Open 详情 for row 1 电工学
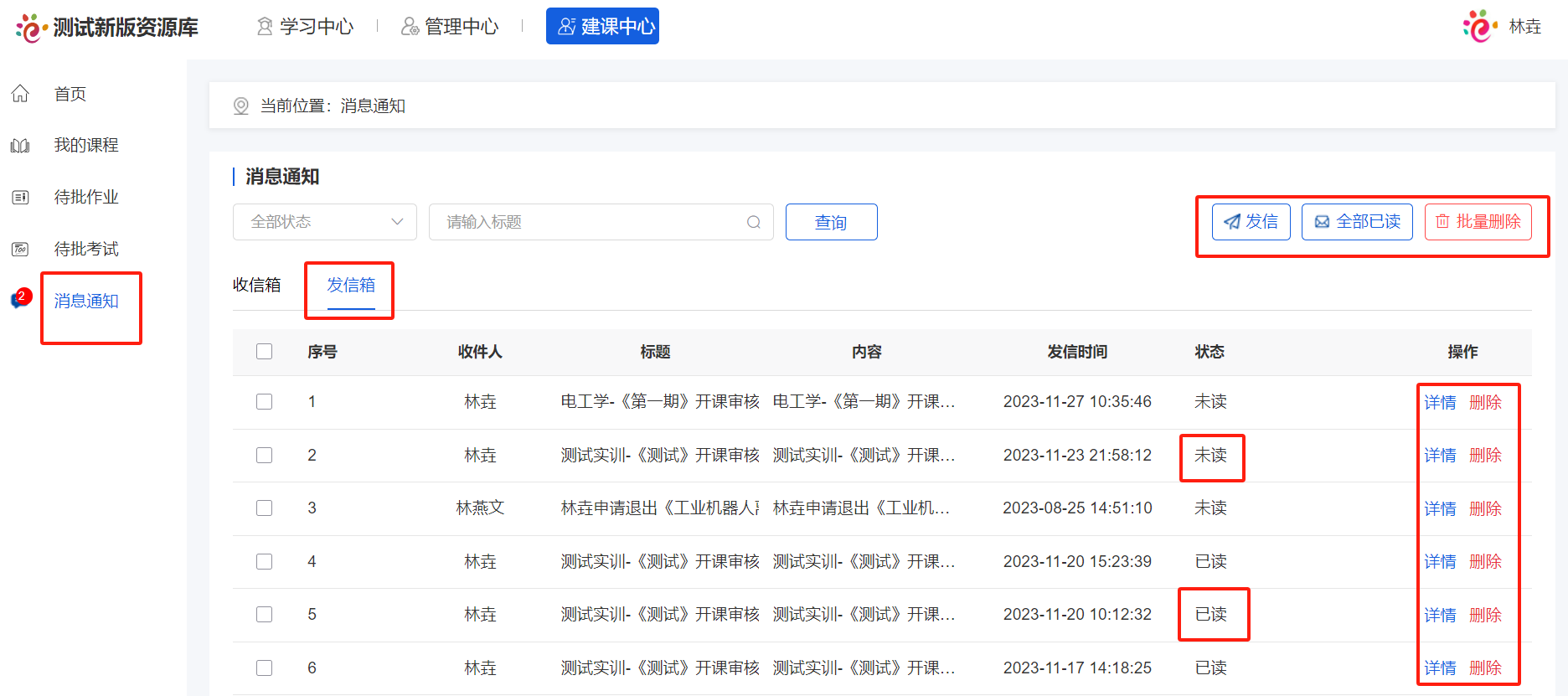The width and height of the screenshot is (1568, 696). point(1440,403)
